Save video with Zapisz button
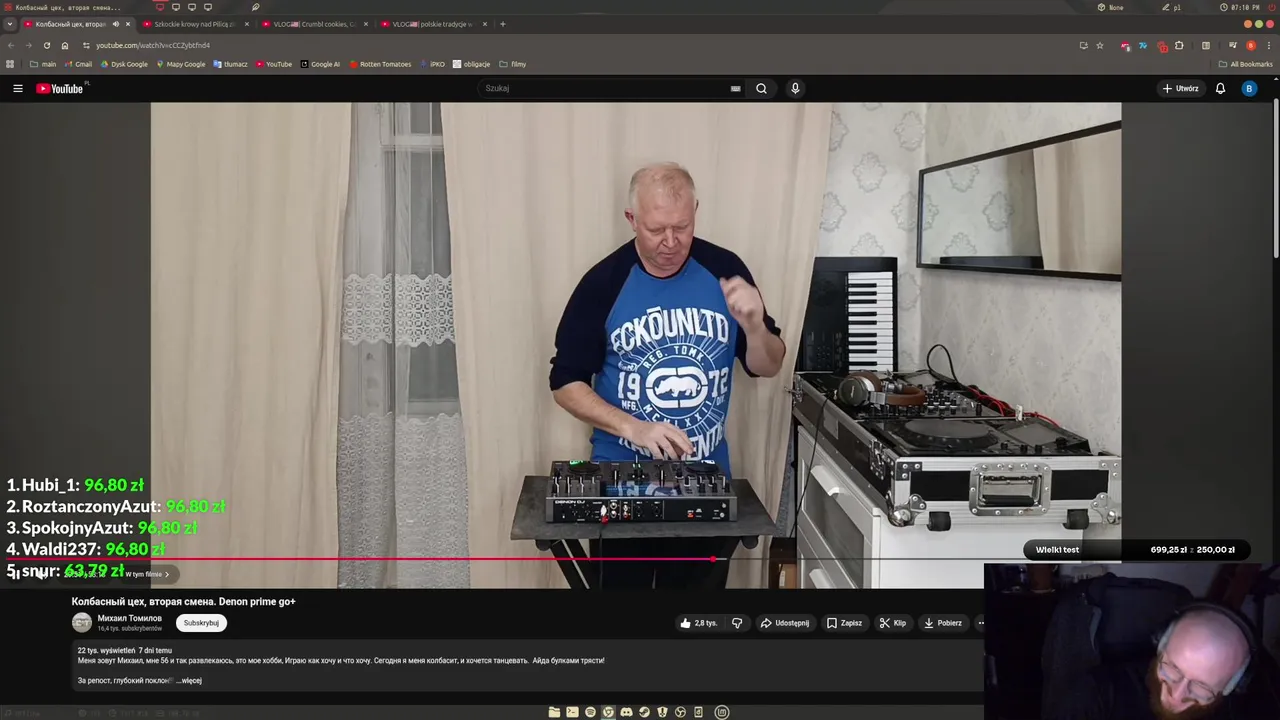Screen dimensions: 1280x720 coord(844,623)
